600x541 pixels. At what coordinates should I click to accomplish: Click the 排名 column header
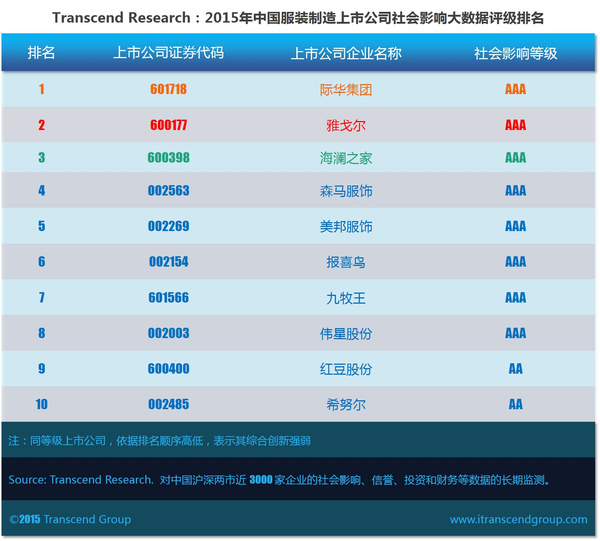pyautogui.click(x=41, y=53)
